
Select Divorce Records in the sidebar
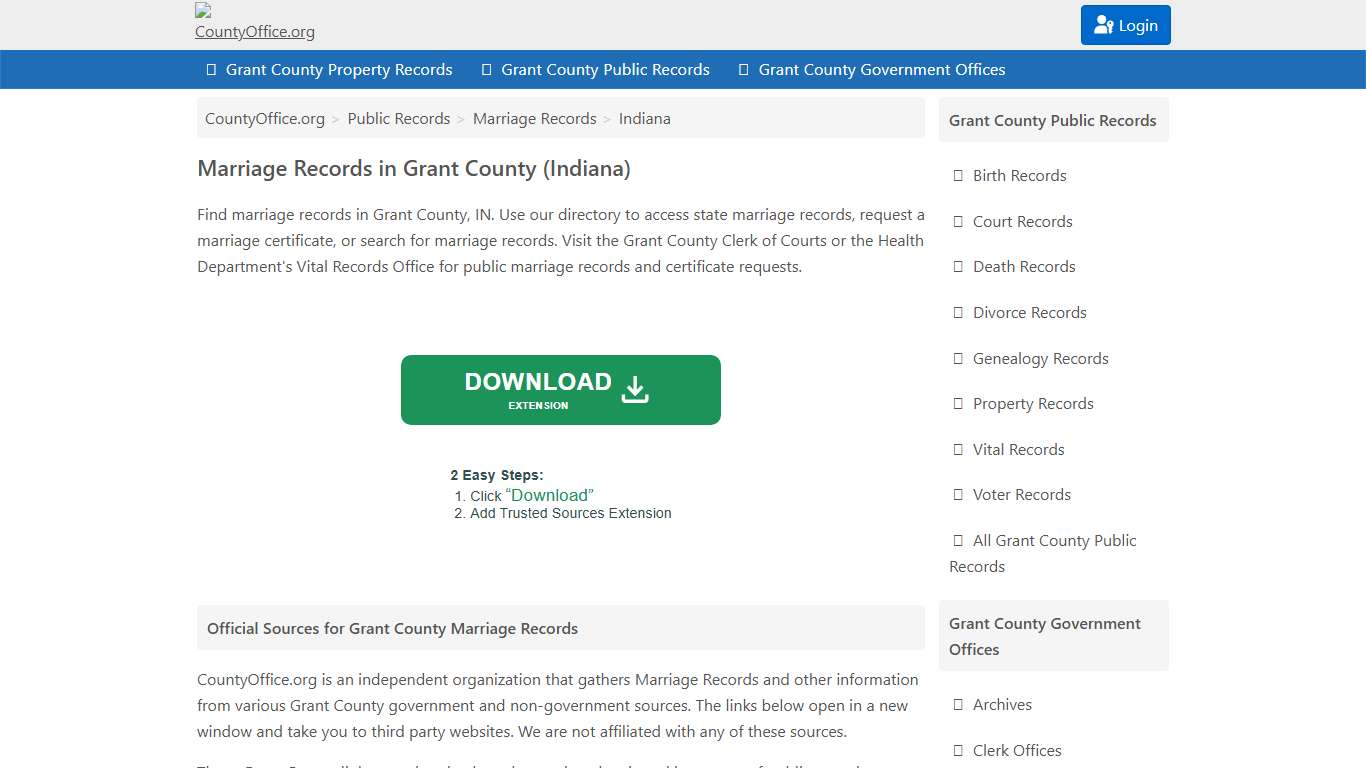point(1029,312)
